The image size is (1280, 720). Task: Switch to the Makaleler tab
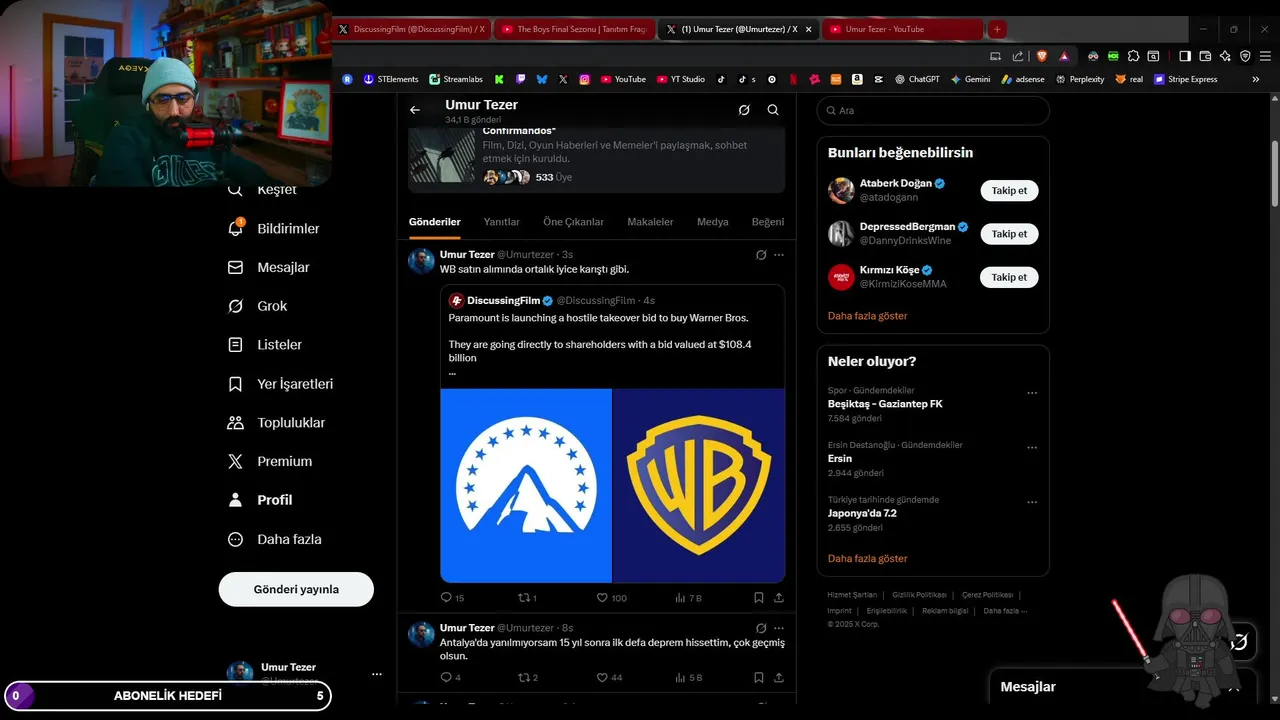[x=650, y=222]
